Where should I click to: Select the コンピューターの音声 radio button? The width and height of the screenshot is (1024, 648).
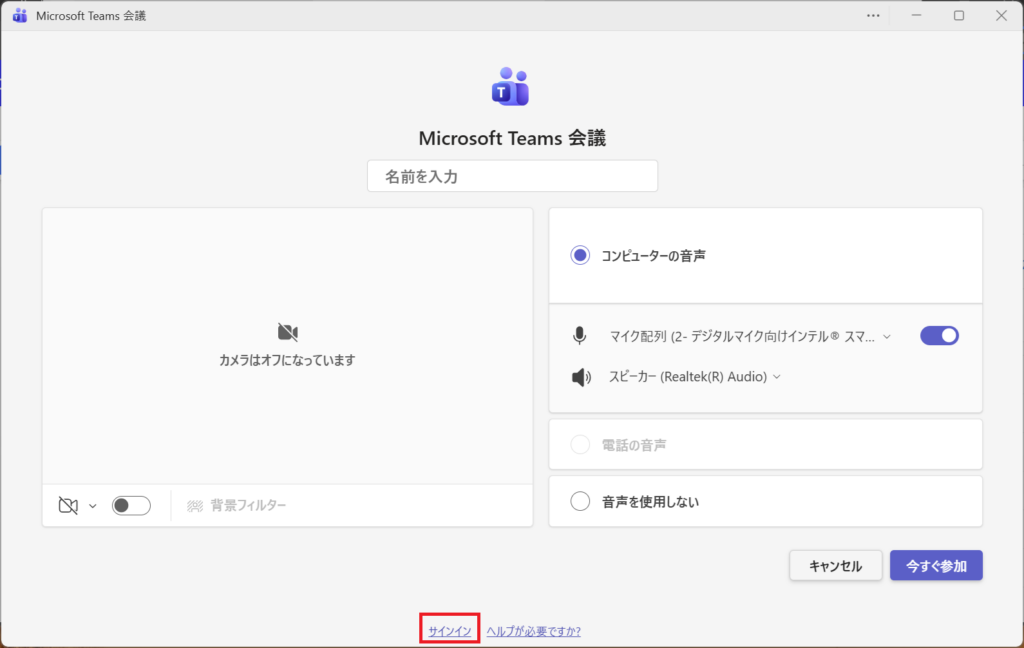coord(580,256)
